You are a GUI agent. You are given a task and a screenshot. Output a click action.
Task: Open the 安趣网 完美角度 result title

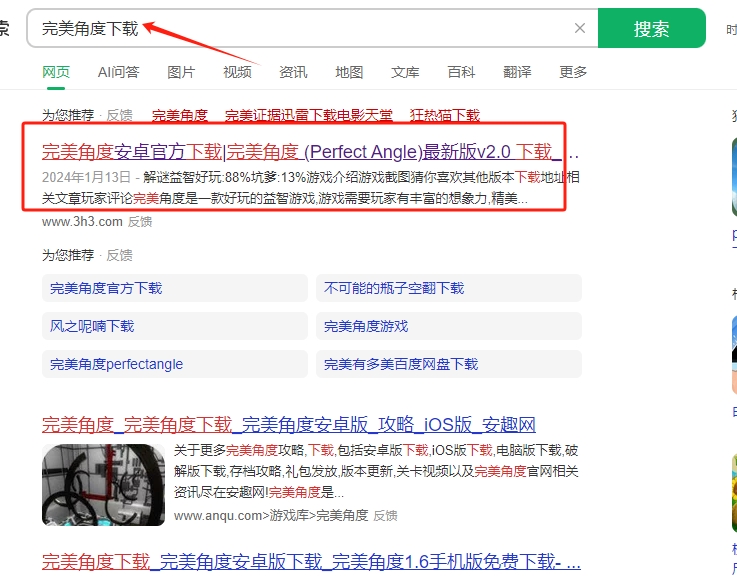[289, 425]
